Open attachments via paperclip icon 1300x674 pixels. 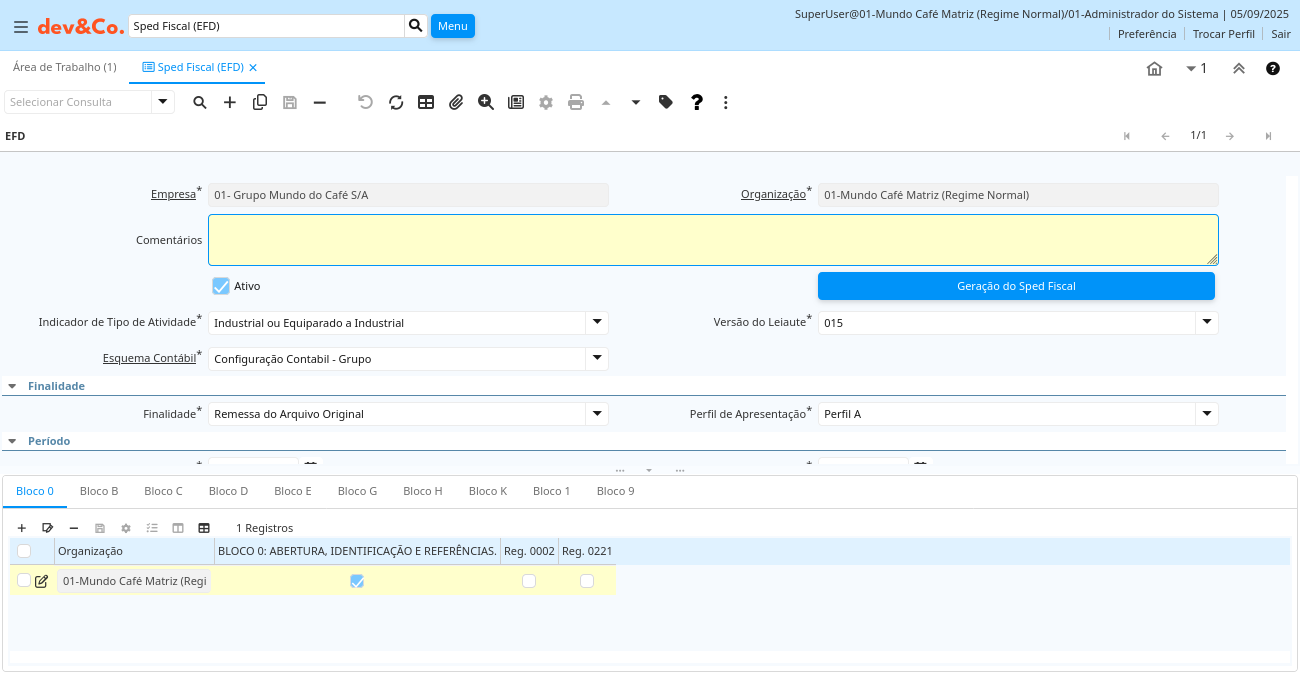click(x=456, y=102)
